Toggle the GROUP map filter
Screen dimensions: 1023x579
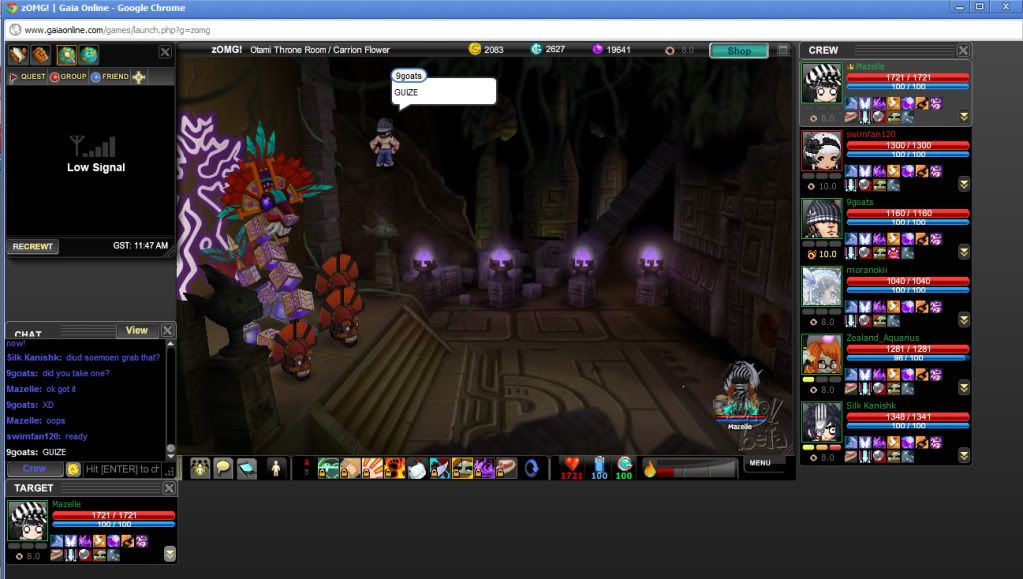tap(69, 77)
